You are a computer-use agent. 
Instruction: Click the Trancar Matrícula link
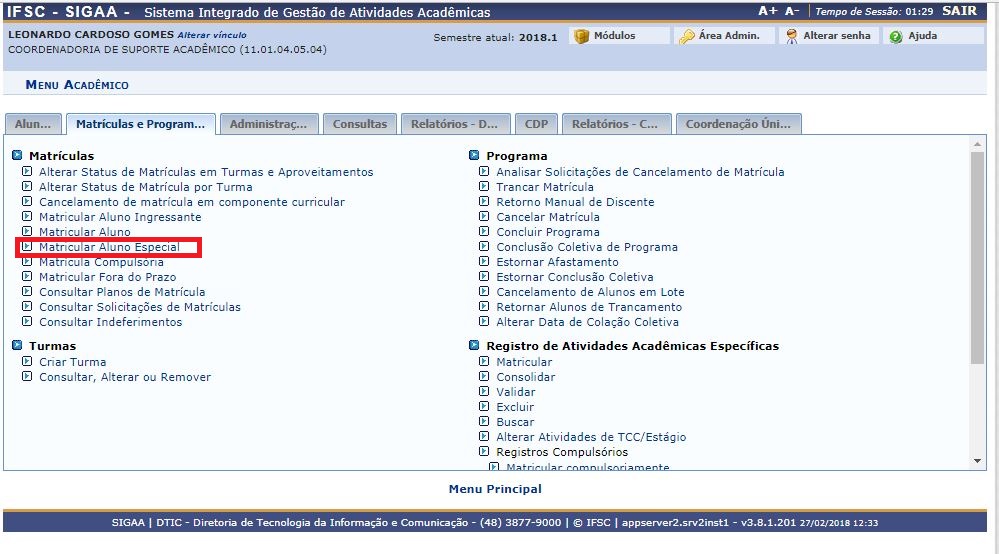pos(544,187)
